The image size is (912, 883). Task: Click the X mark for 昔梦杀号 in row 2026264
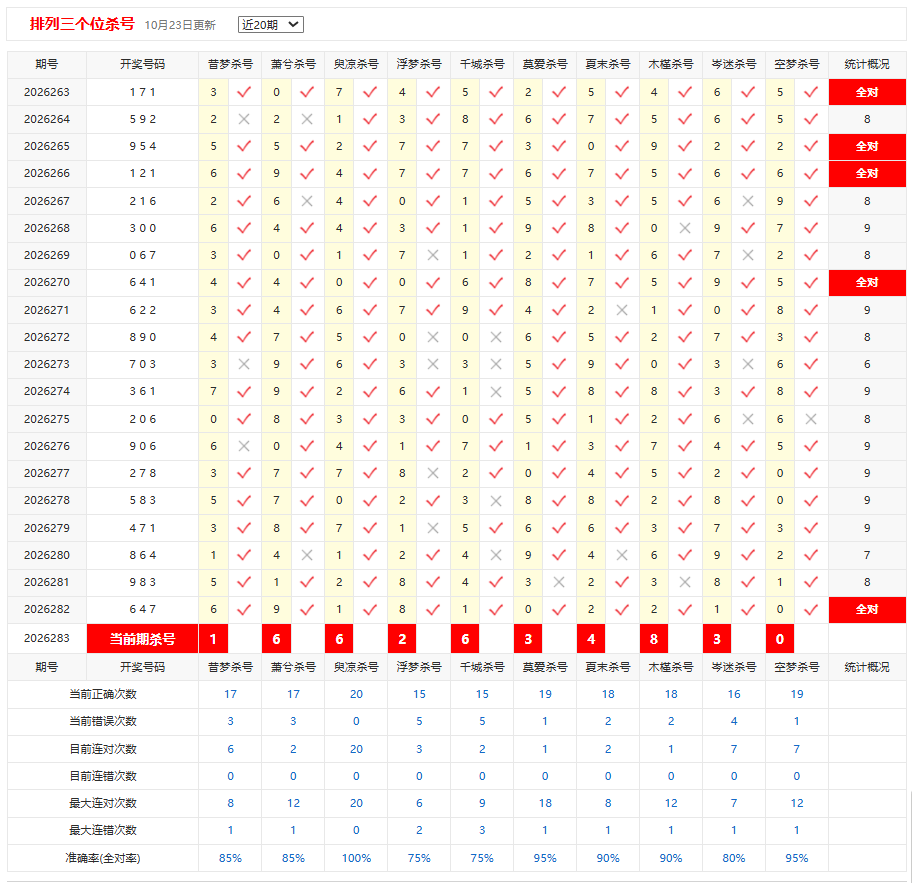[x=244, y=119]
